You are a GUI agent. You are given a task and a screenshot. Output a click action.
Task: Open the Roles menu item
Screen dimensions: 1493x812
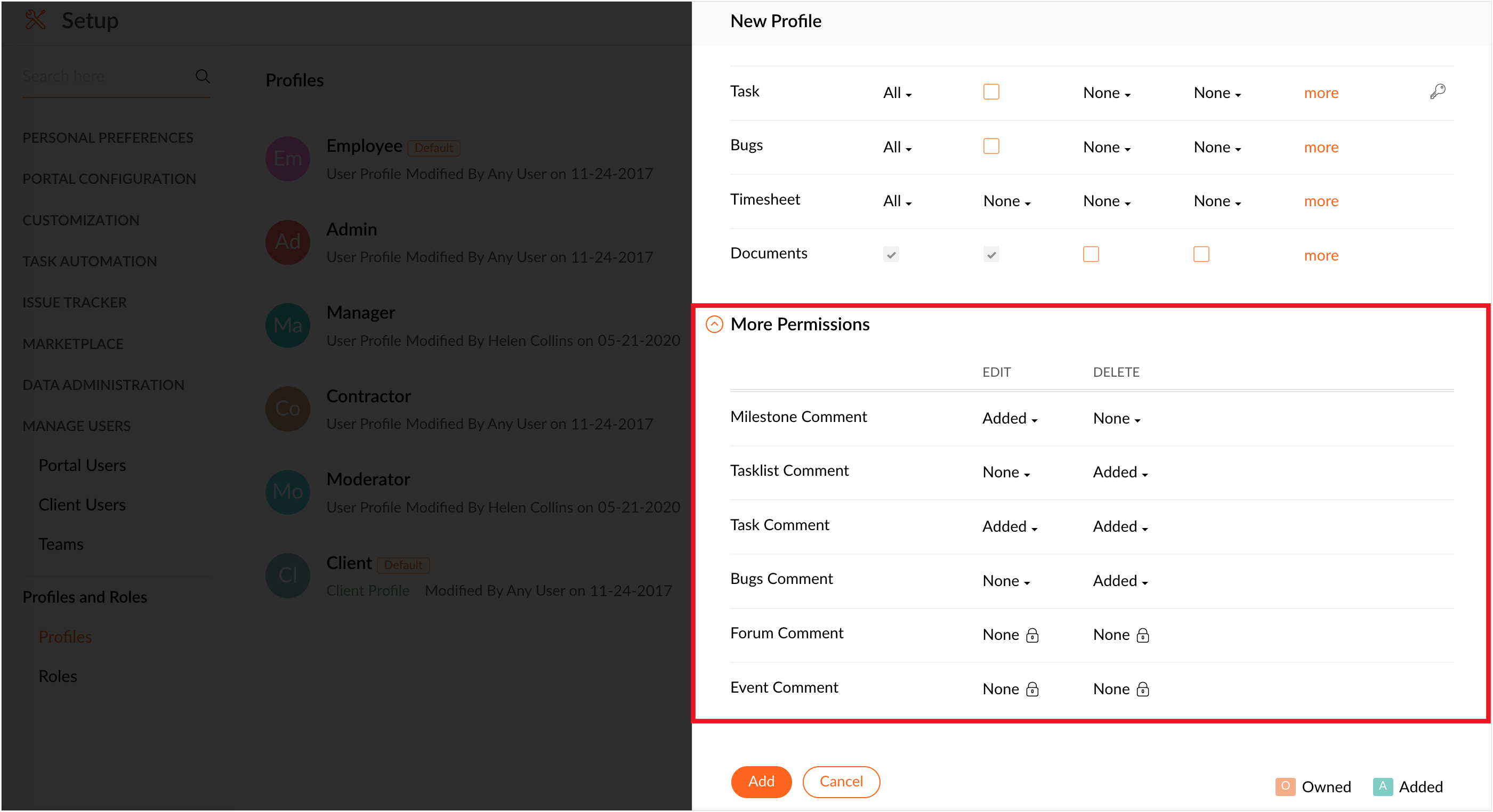coord(58,676)
